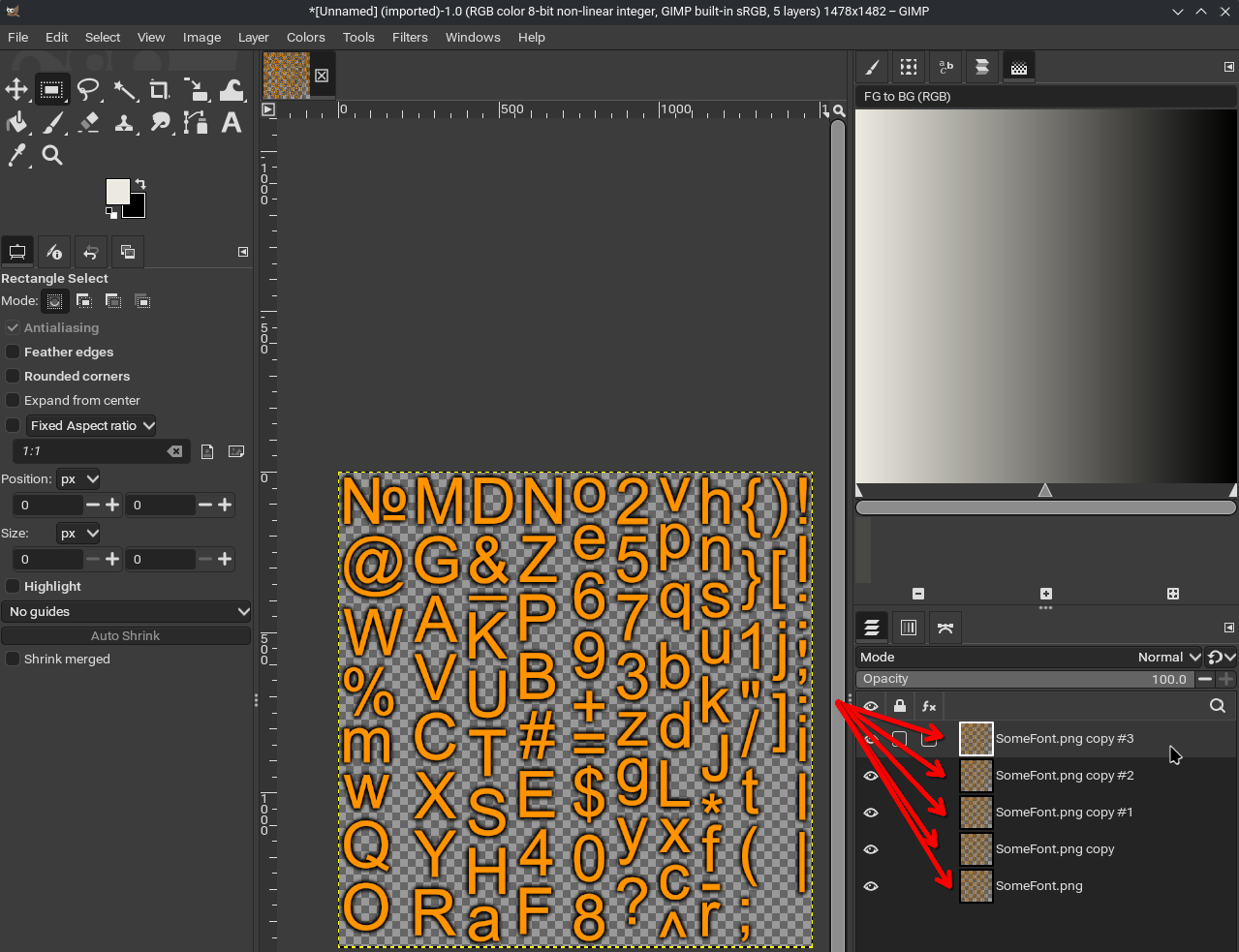Select the Eraser tool
The image size is (1239, 952).
click(x=88, y=123)
